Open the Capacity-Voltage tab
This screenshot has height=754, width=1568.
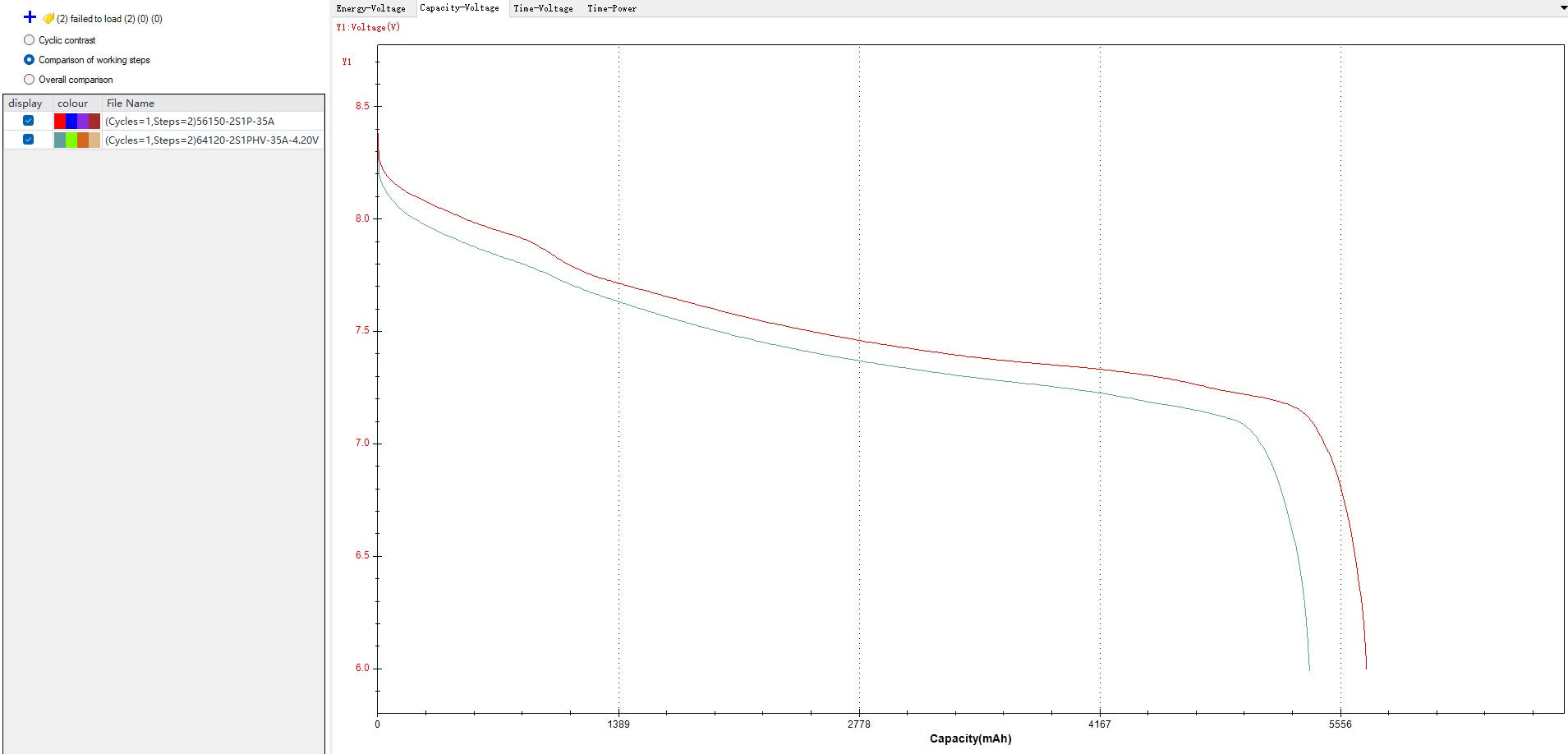459,8
